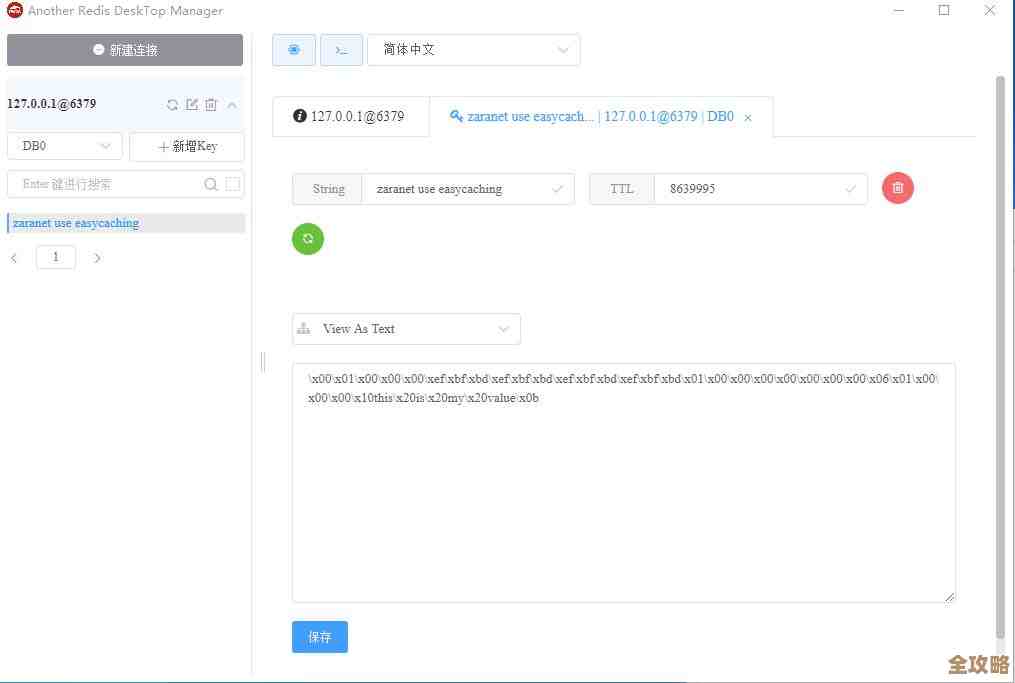1015x683 pixels.
Task: Edit the 127.0.0.1@6379 connection settings
Action: (192, 104)
